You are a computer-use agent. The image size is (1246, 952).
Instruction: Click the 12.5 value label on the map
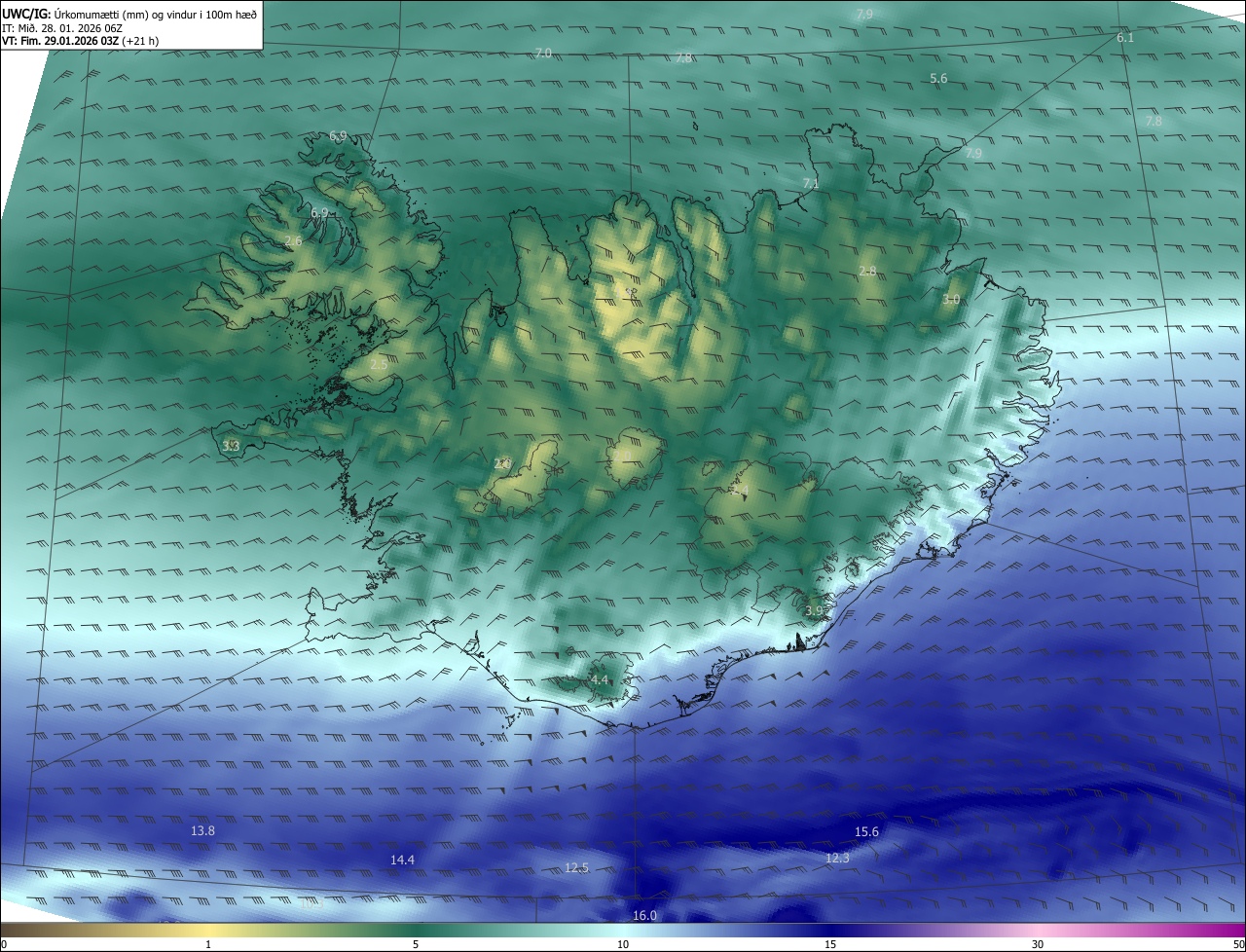point(576,867)
